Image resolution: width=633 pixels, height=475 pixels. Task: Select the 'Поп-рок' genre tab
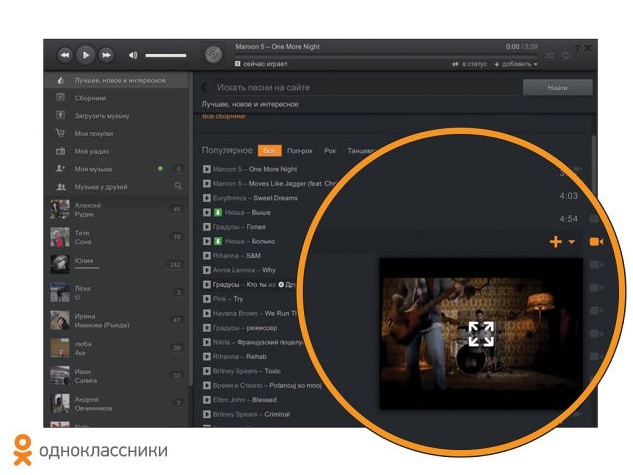pos(300,151)
